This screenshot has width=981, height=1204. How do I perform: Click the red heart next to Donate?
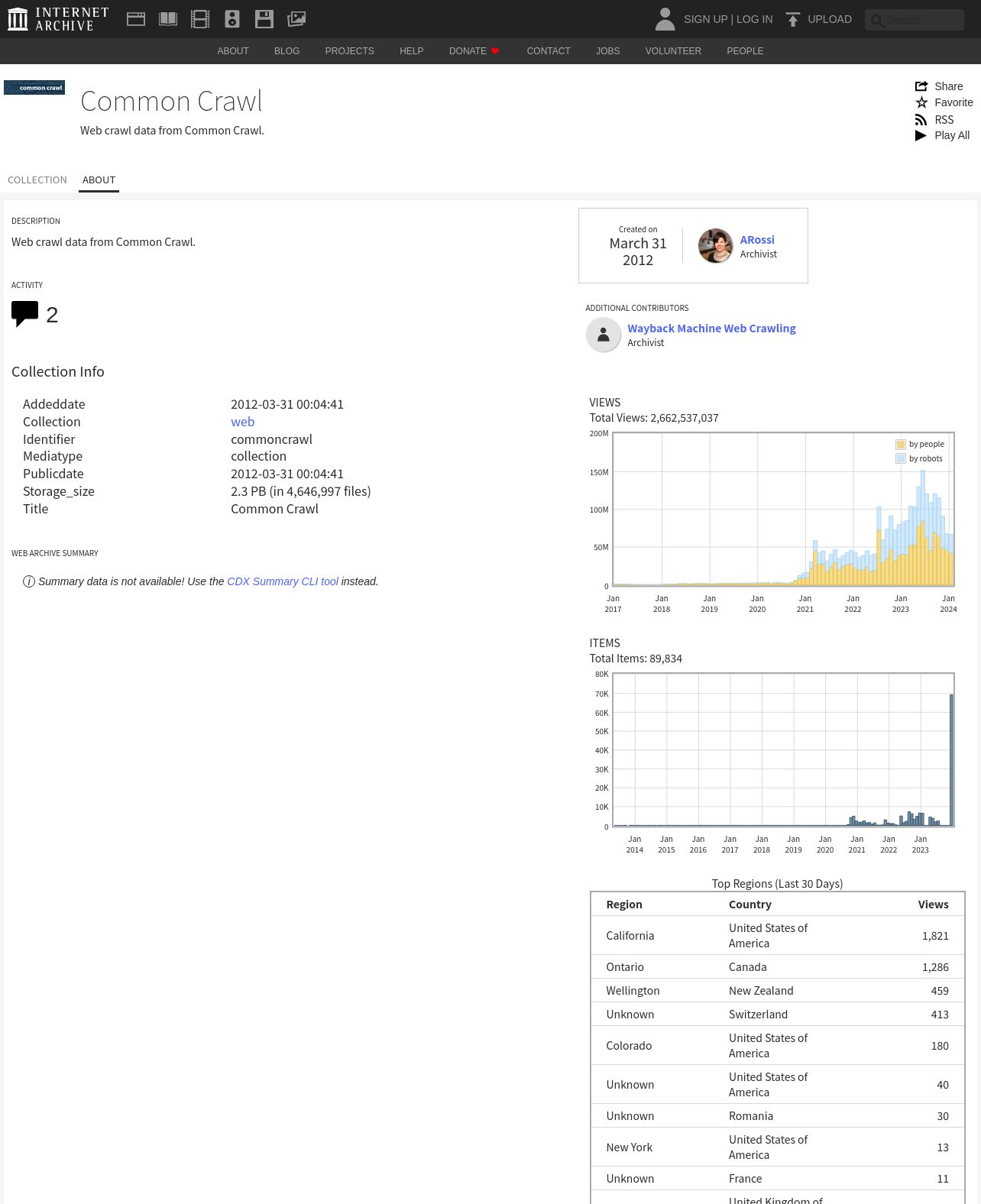pyautogui.click(x=495, y=51)
